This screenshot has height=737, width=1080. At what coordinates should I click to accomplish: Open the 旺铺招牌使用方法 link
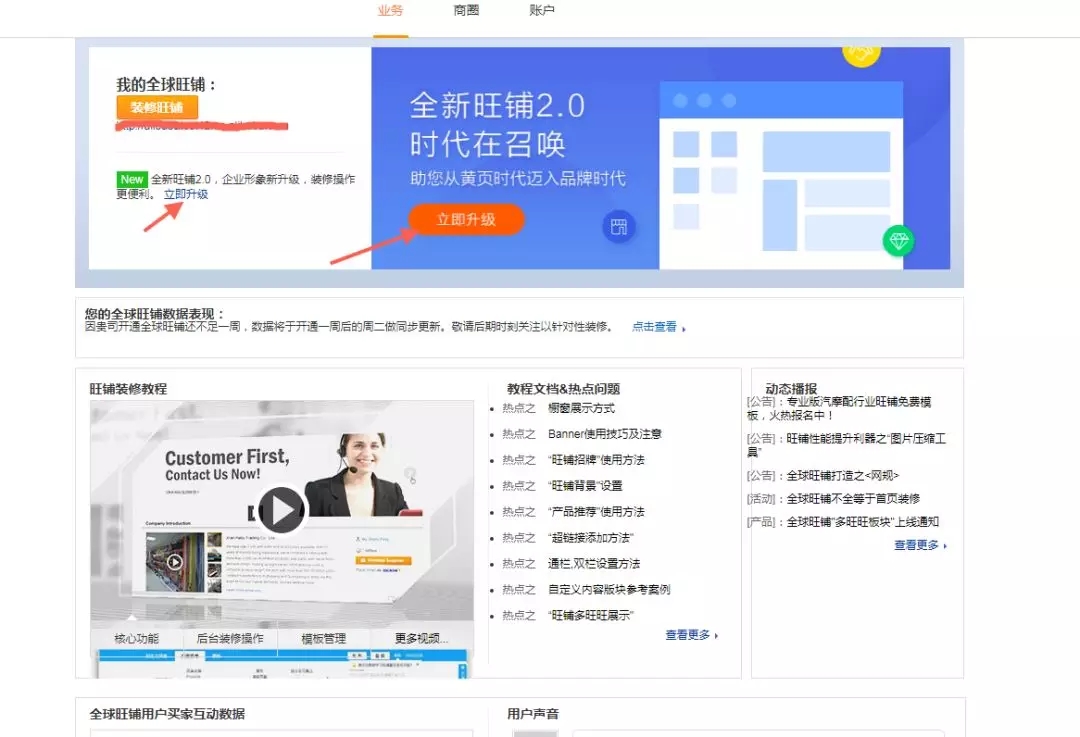598,459
